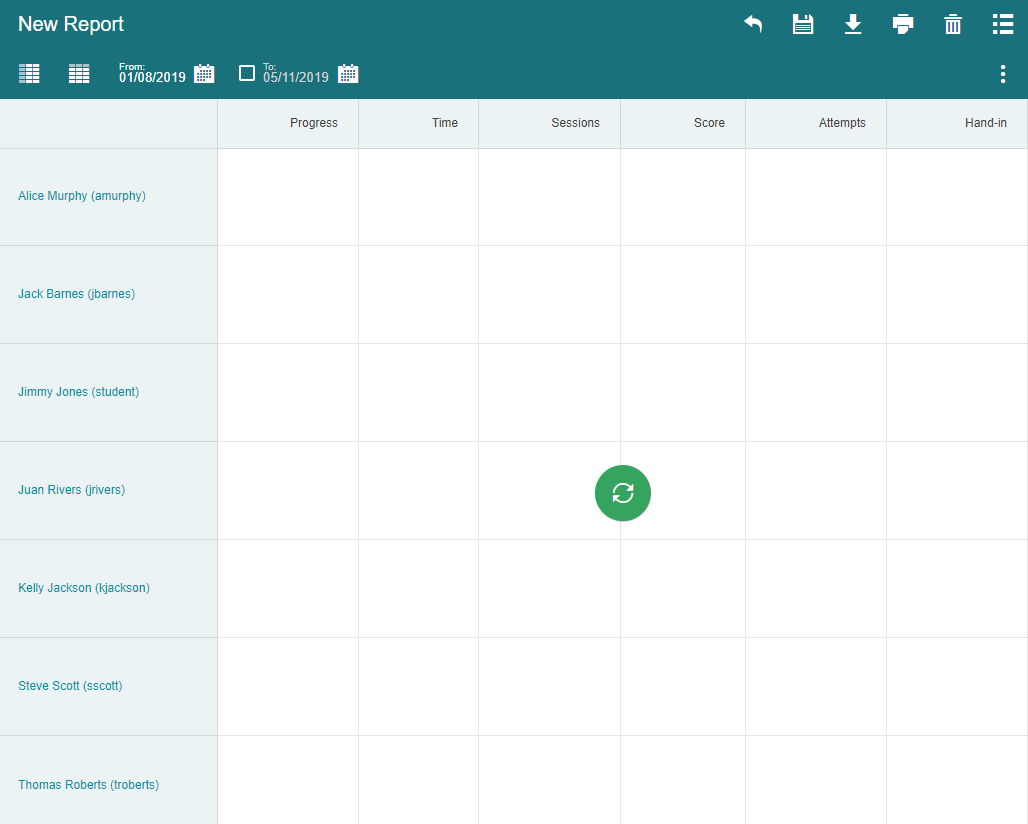The width and height of the screenshot is (1028, 824).
Task: Download the report using arrow icon
Action: pyautogui.click(x=852, y=24)
